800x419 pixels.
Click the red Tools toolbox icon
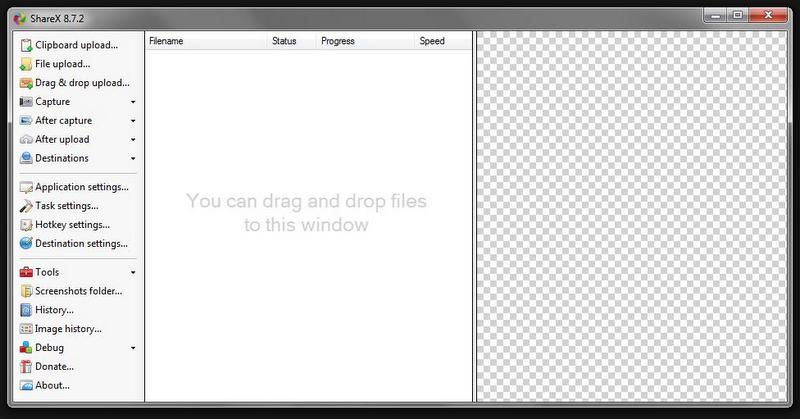coord(26,273)
